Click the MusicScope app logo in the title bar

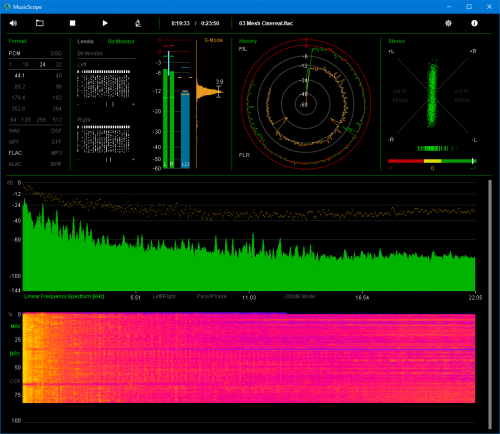tap(7, 7)
